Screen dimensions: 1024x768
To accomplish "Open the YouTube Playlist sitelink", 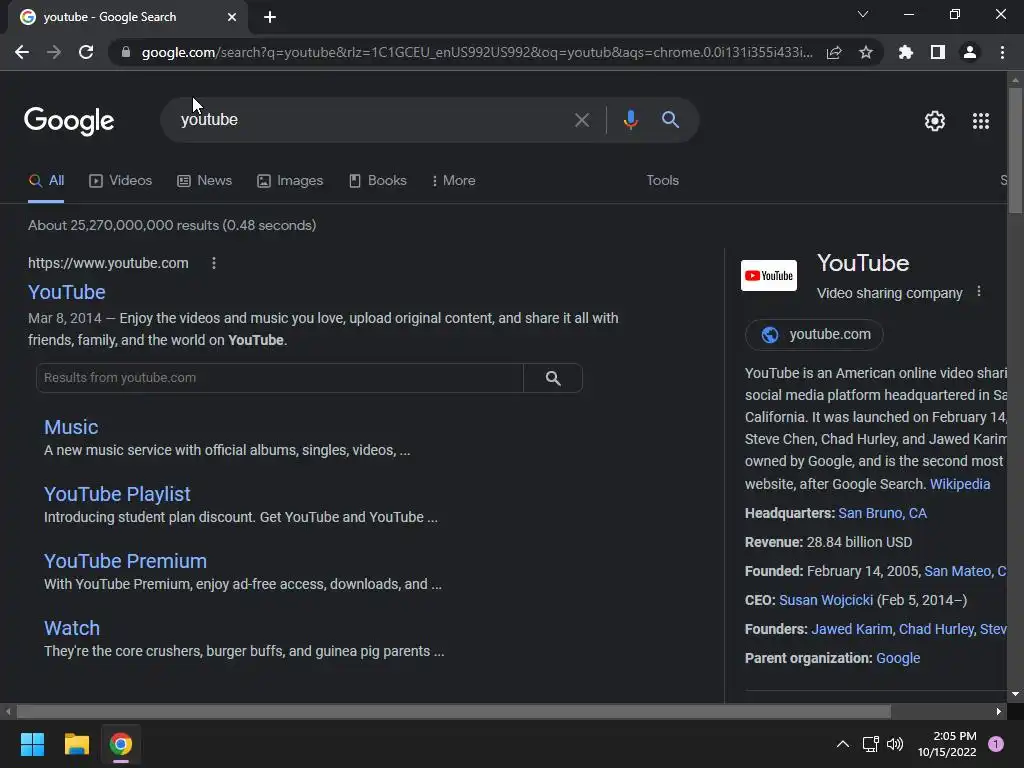I will 117,494.
